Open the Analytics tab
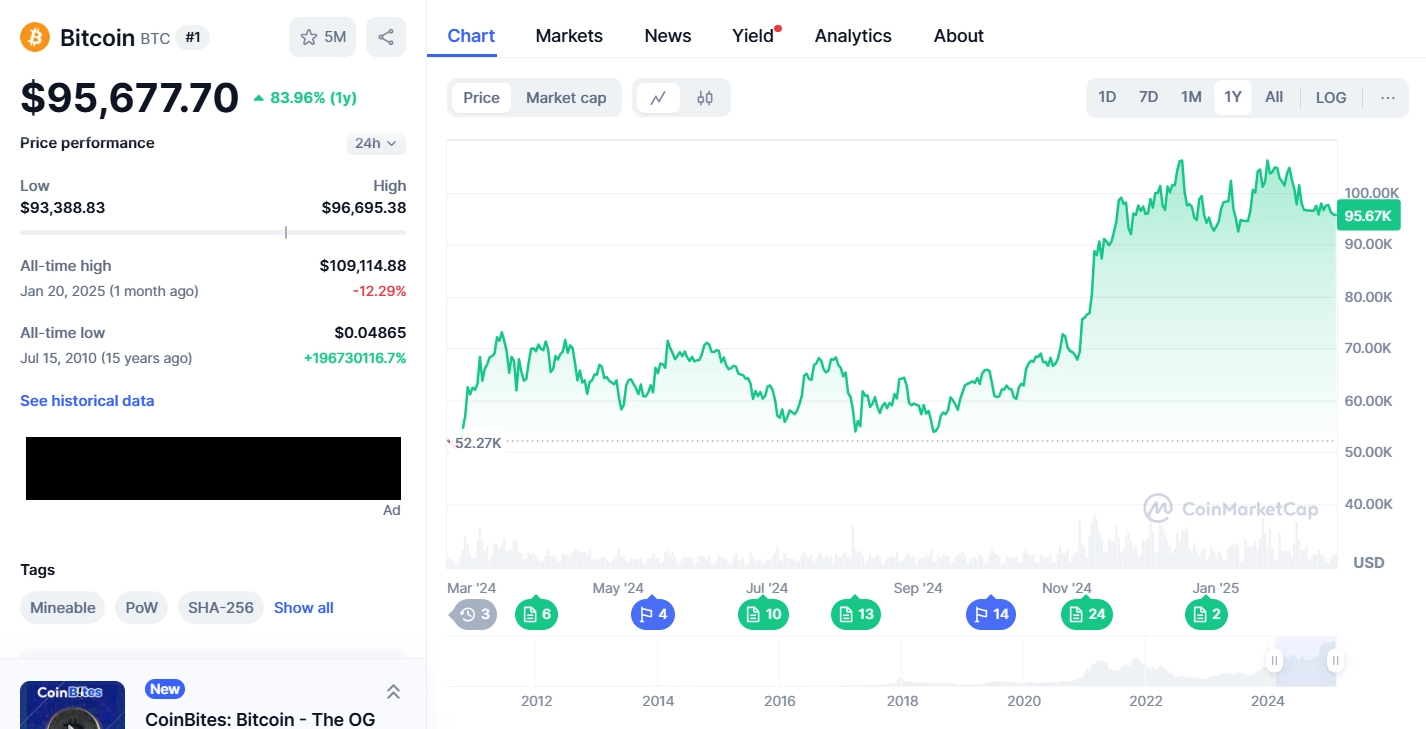1426x729 pixels. (853, 36)
